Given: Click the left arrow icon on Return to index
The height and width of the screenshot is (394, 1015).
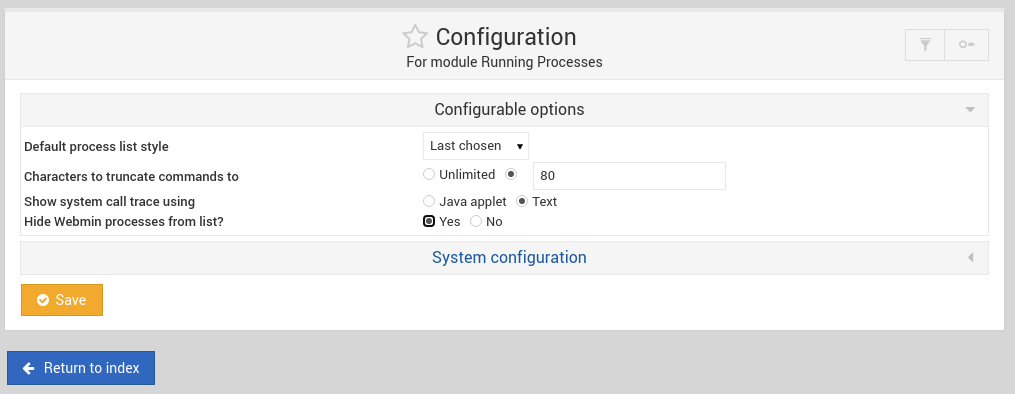Looking at the screenshot, I should (28, 368).
